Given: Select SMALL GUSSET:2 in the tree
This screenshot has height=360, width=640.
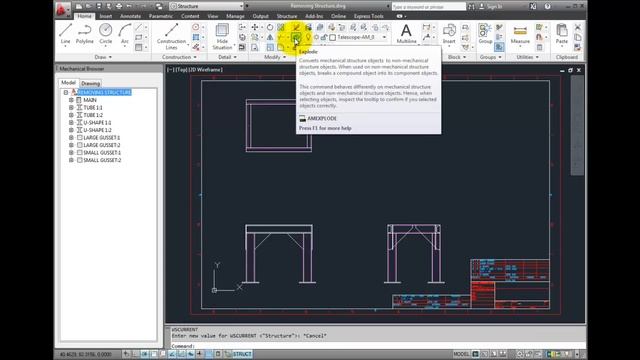Looking at the screenshot, I should (x=102, y=160).
